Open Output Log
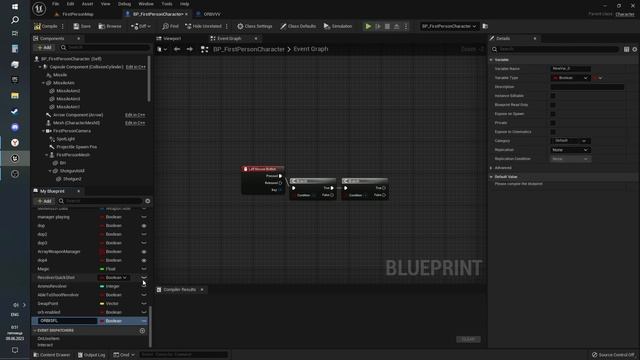The image size is (640, 360). click(x=91, y=355)
